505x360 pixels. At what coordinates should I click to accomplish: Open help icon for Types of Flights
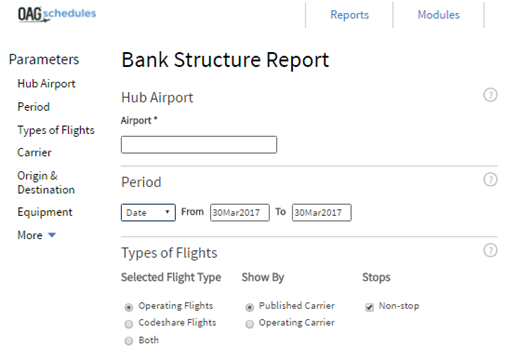[x=490, y=250]
